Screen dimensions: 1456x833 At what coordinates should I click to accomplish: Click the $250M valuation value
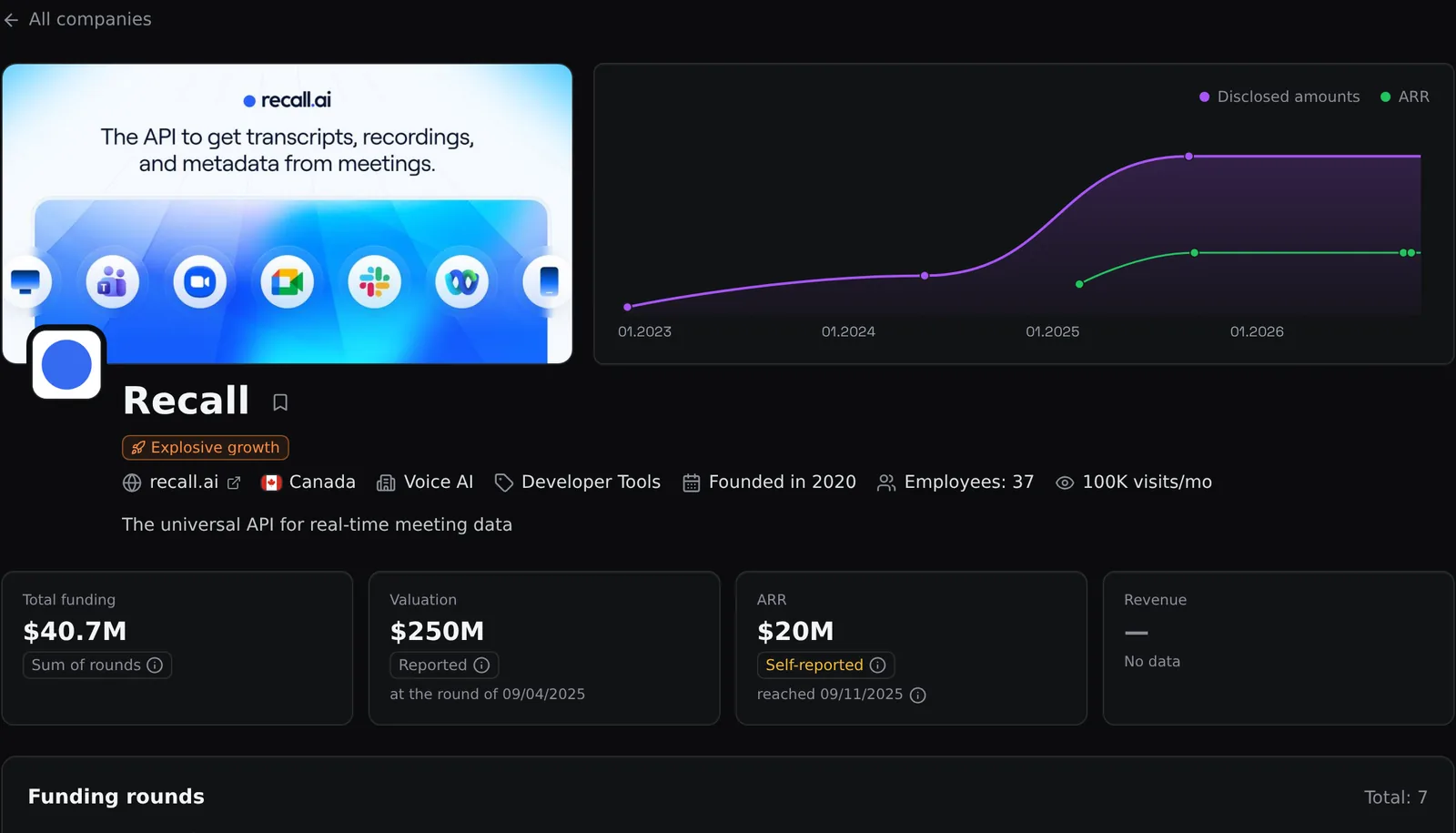pyautogui.click(x=437, y=631)
